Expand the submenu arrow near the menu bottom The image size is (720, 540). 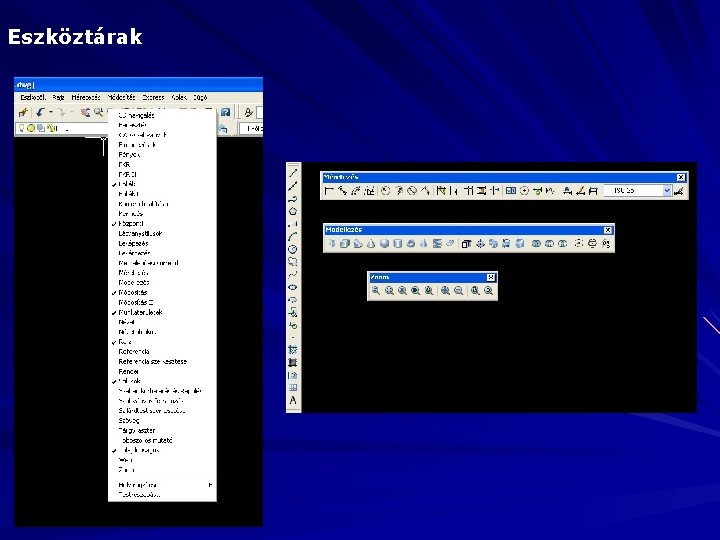click(x=210, y=485)
